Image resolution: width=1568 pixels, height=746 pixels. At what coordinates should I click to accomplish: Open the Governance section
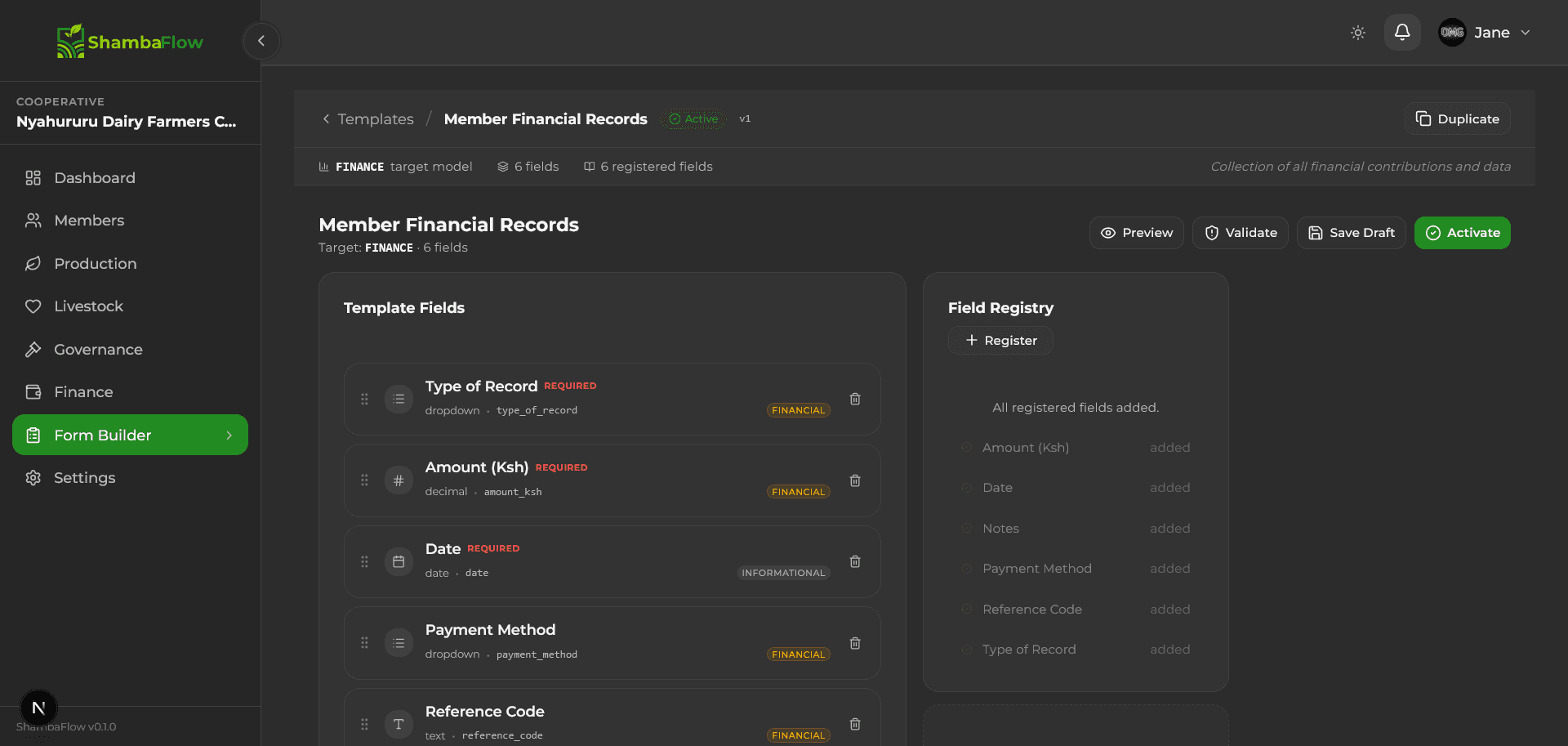tap(130, 349)
